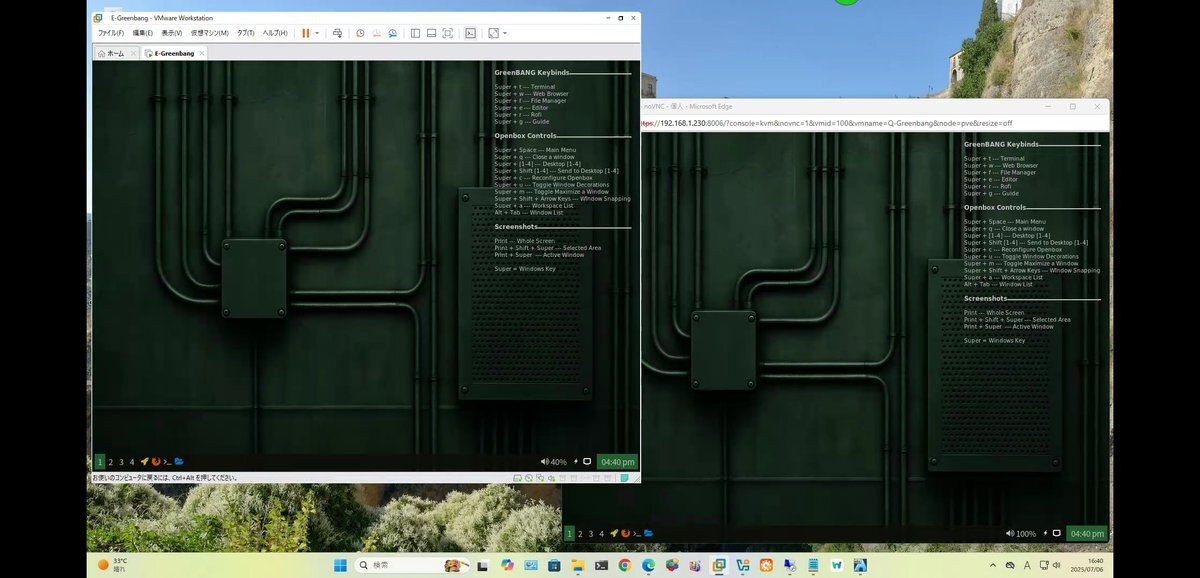Switch to workspace 4 in noVNC panel
This screenshot has width=1200, height=578.
pos(602,534)
